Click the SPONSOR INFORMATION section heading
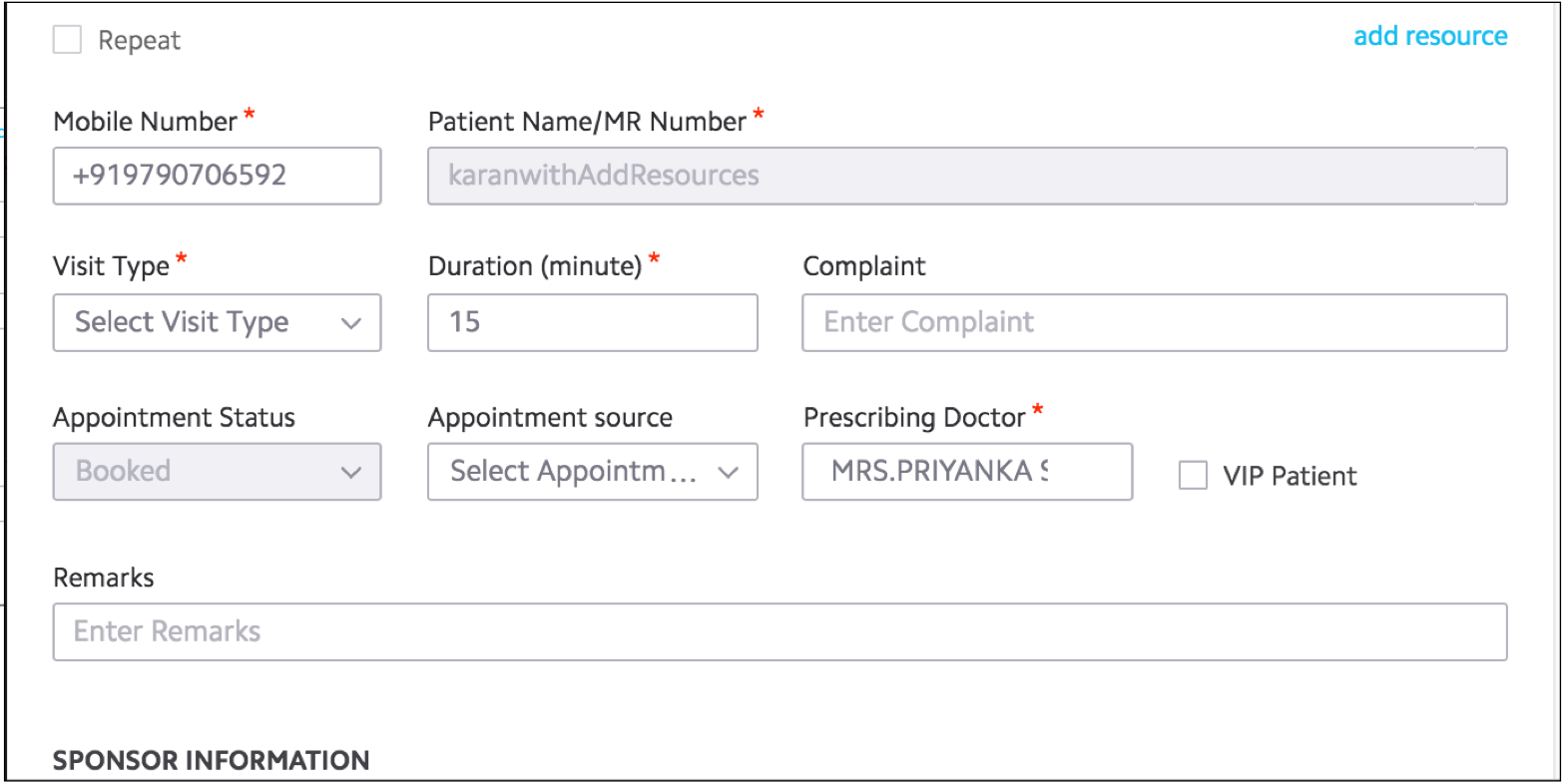This screenshot has width=1563, height=784. coord(211,761)
